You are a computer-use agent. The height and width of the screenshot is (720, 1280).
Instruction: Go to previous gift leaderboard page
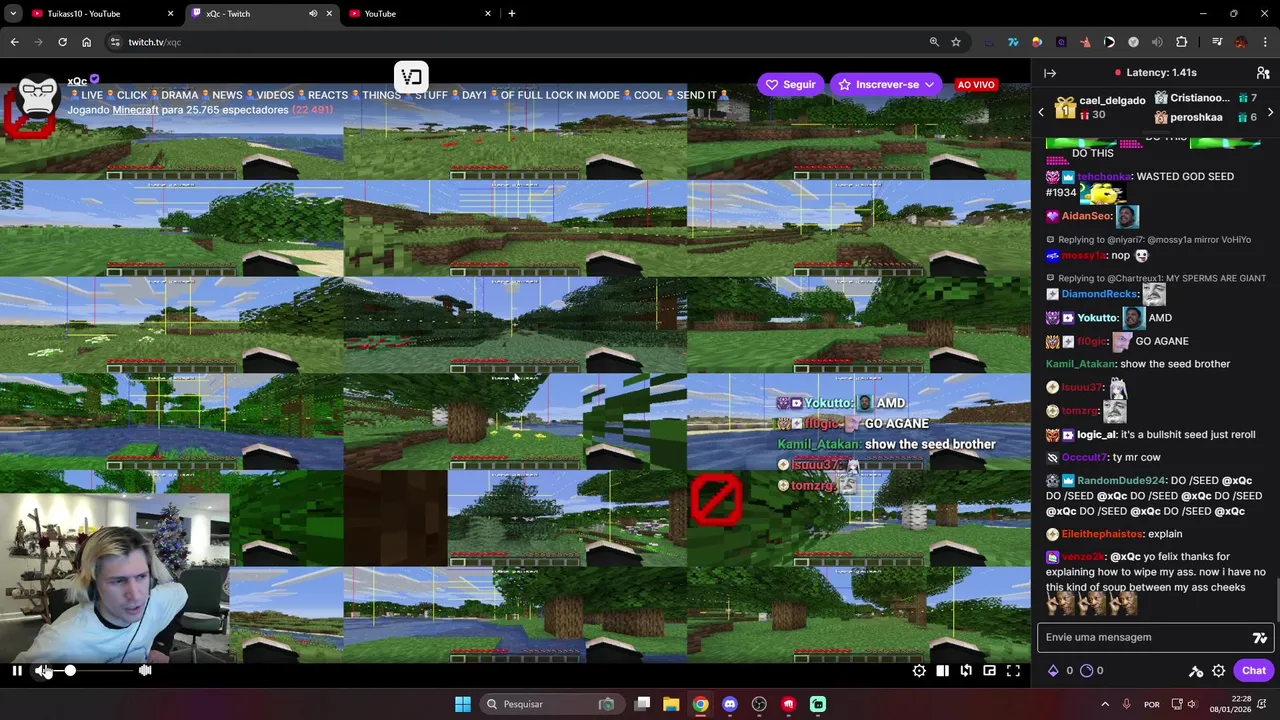[x=1041, y=112]
